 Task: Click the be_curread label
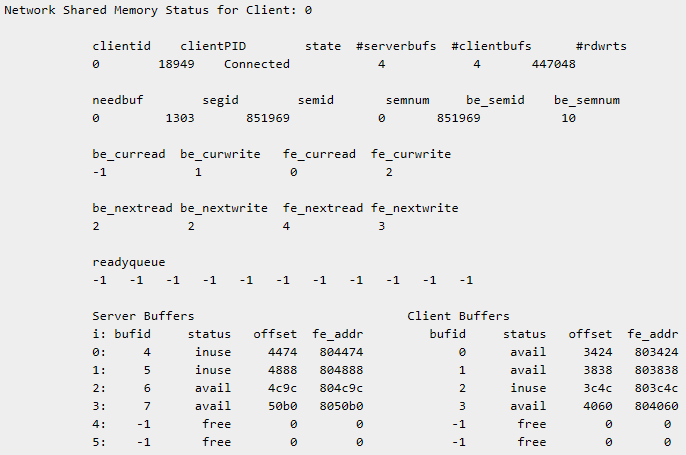click(x=129, y=154)
